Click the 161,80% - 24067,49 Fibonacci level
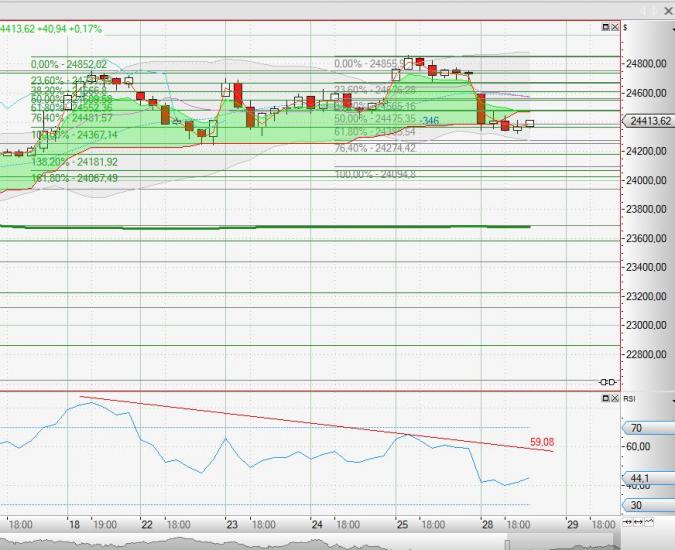Screen dimensions: 675x550 (x=75, y=177)
